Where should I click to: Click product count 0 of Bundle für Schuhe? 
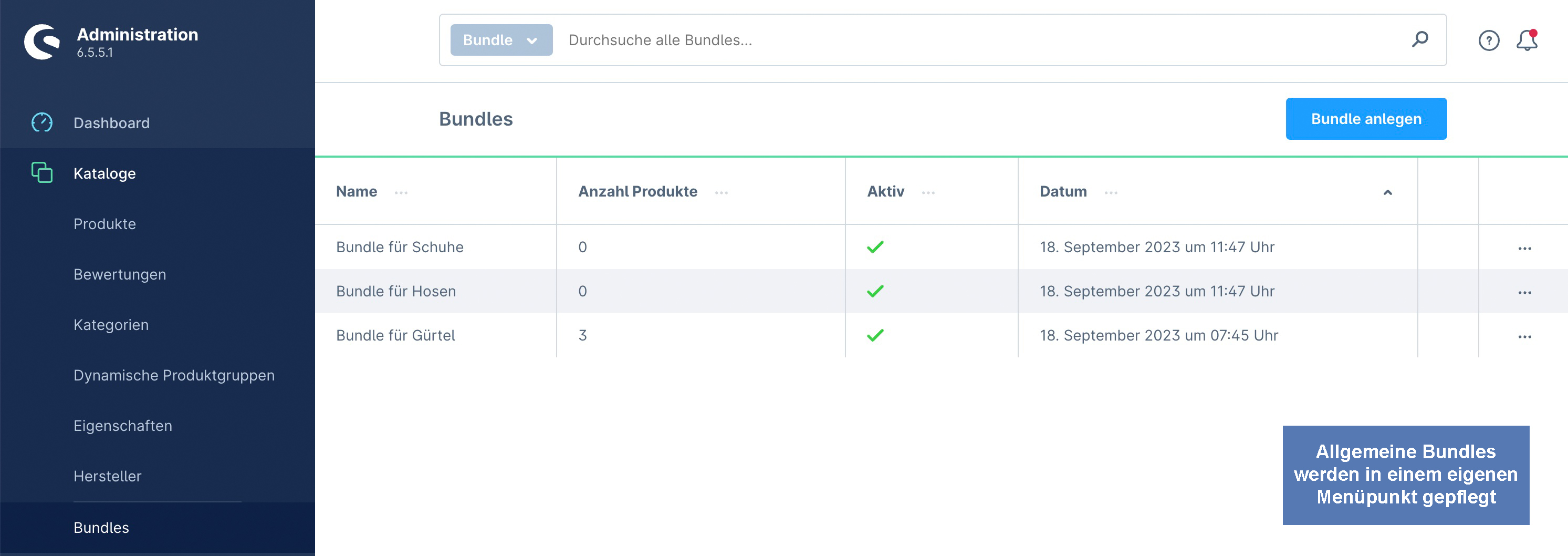582,246
